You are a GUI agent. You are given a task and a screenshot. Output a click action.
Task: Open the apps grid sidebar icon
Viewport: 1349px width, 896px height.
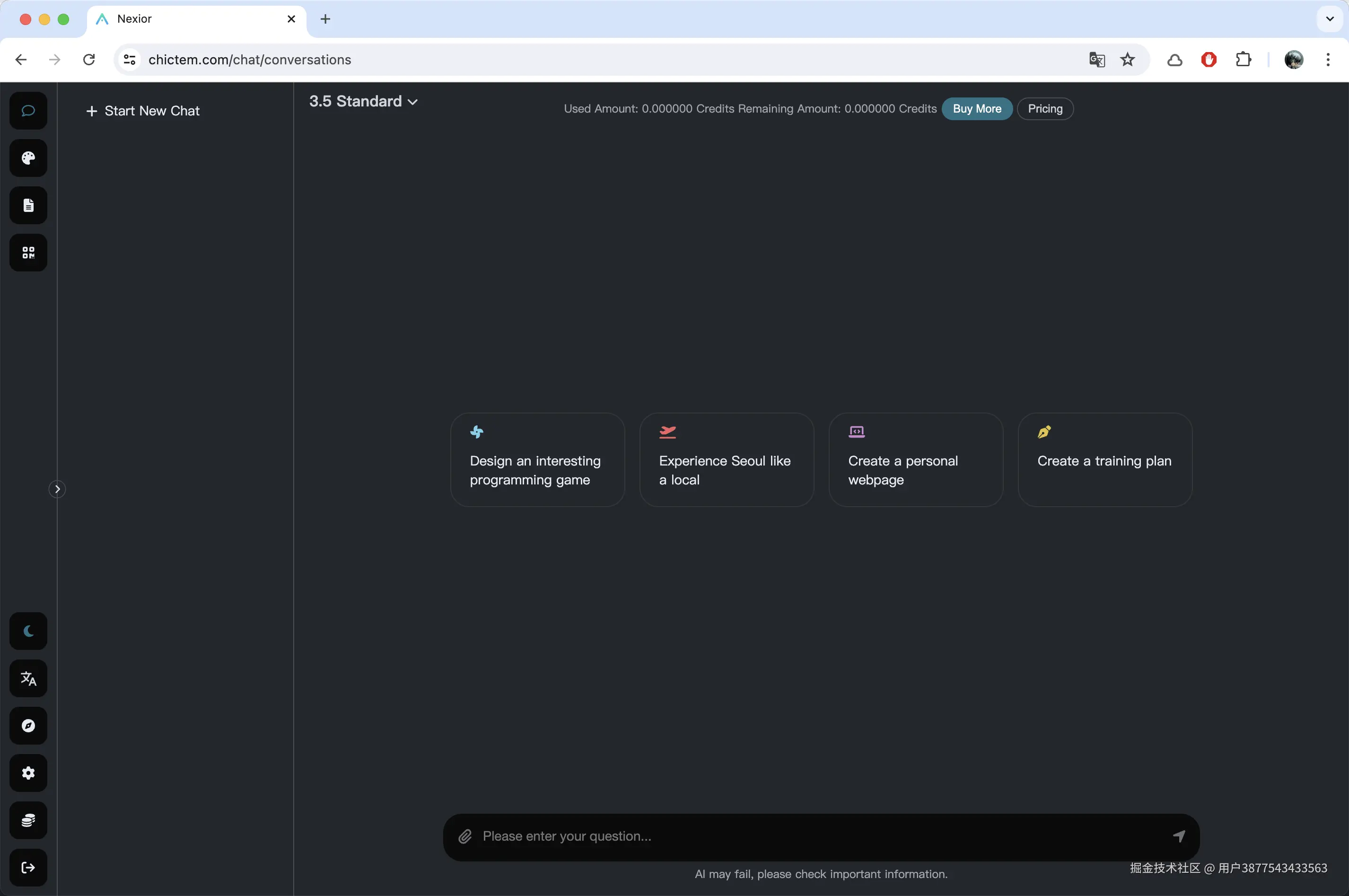coord(28,253)
